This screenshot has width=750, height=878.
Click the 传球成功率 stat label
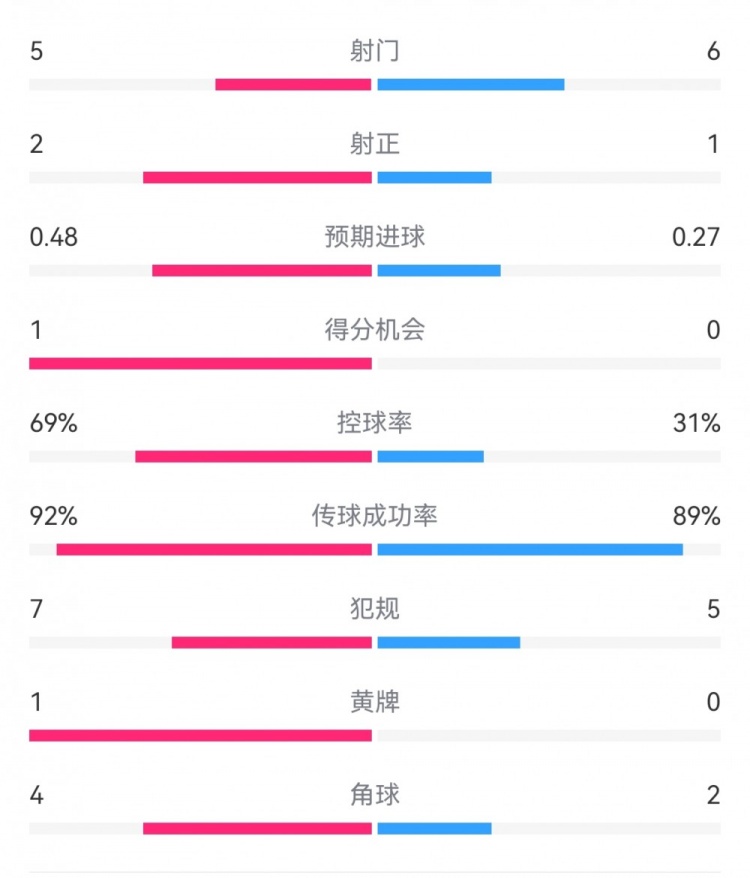[x=375, y=516]
